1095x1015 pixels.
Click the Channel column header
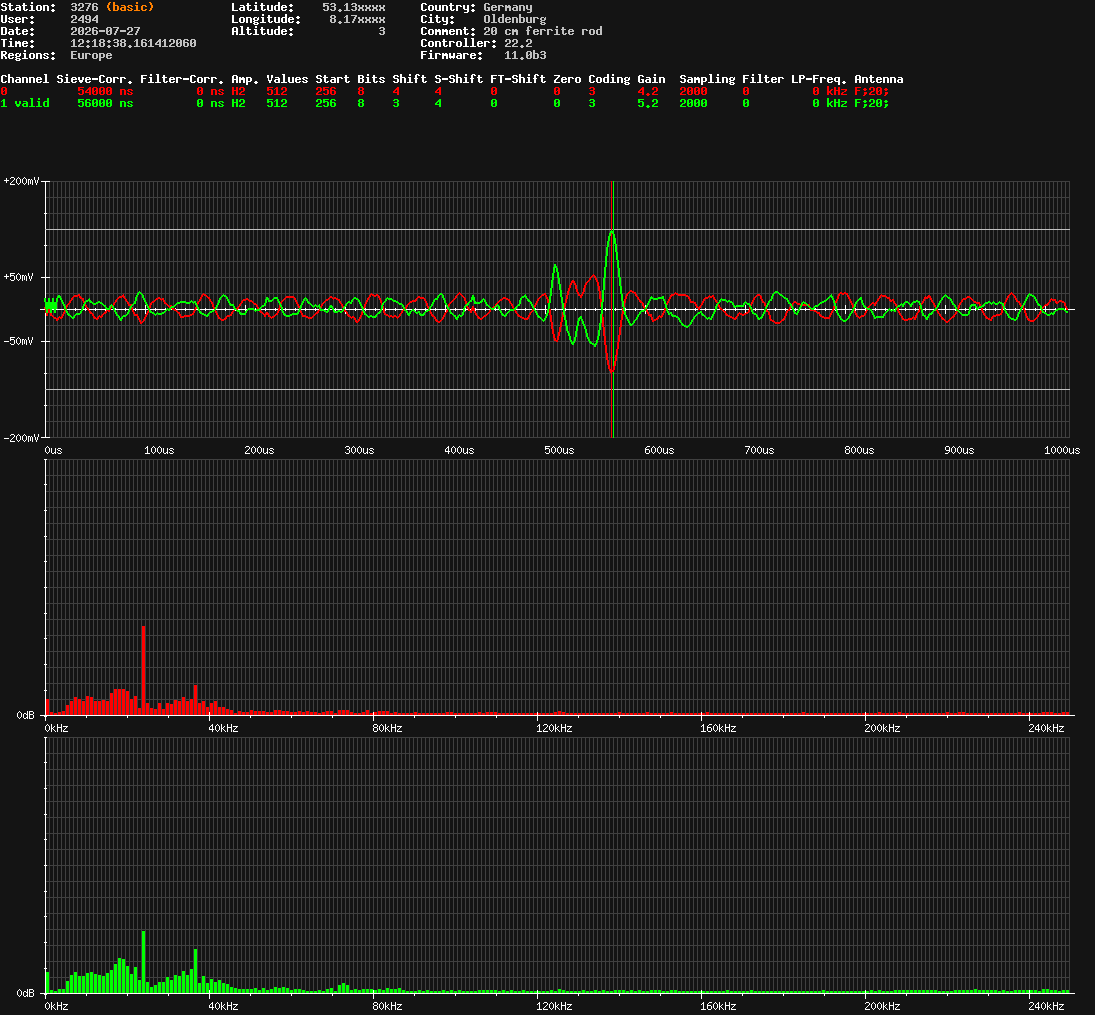(24, 79)
